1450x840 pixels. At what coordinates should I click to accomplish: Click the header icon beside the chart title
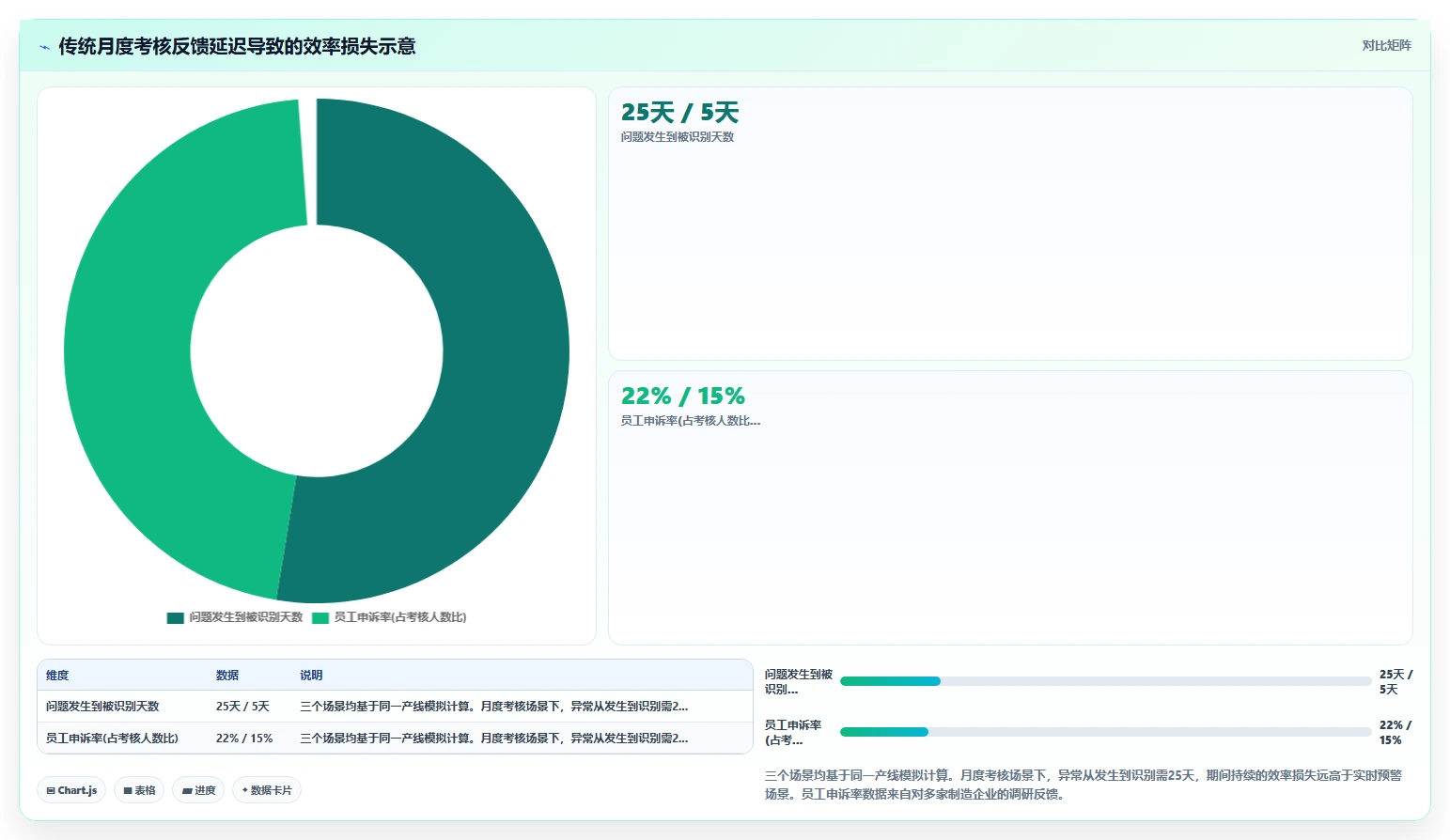pyautogui.click(x=44, y=46)
